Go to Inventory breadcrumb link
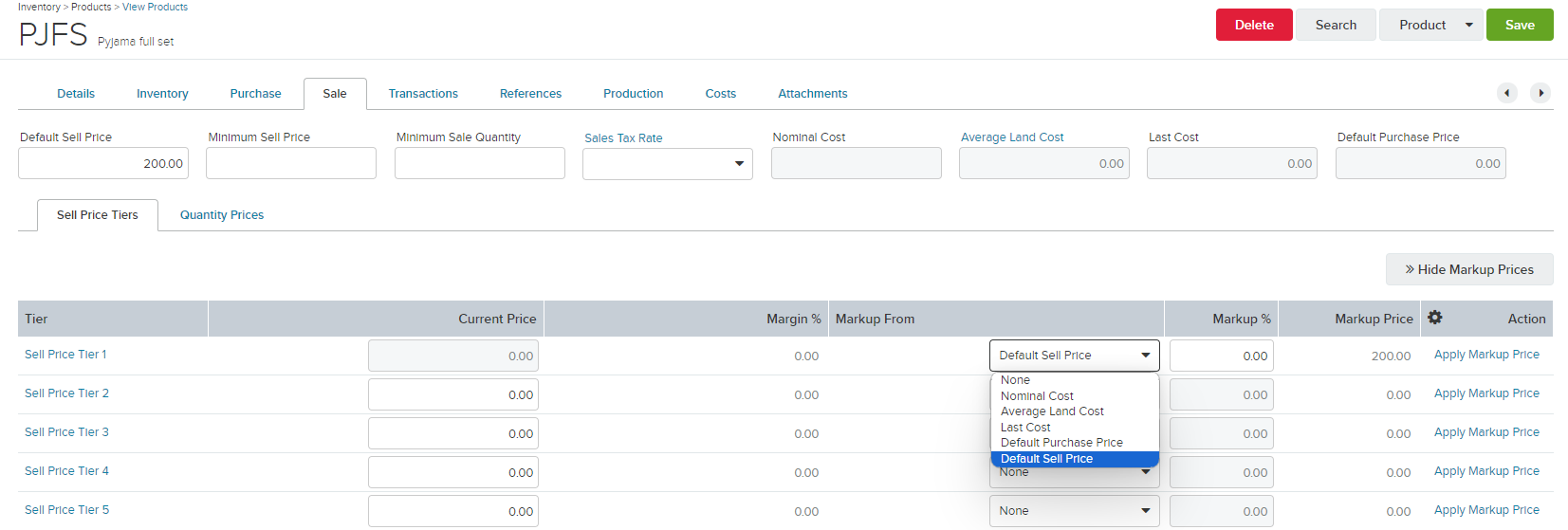Viewport: 1568px width, 530px height. coord(39,7)
